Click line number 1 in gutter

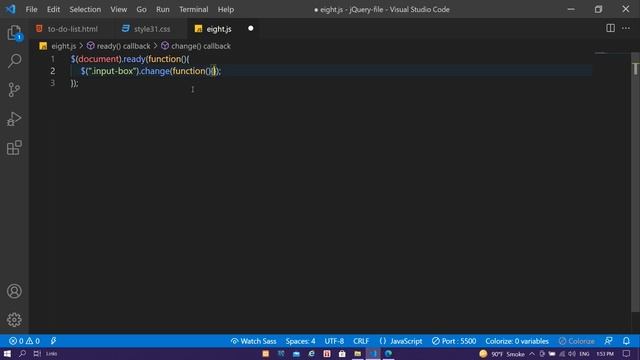(53, 59)
